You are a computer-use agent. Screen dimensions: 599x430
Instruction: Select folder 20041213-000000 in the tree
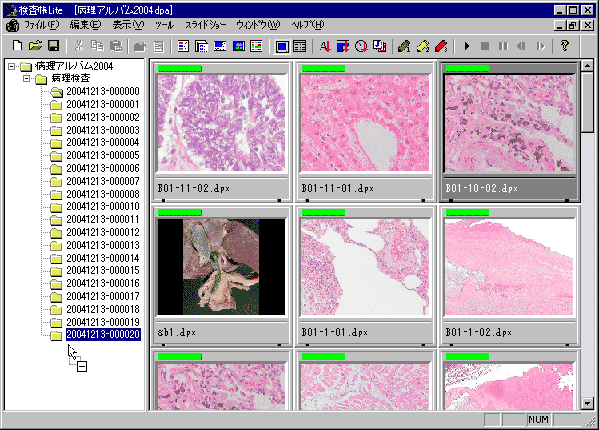pos(103,91)
